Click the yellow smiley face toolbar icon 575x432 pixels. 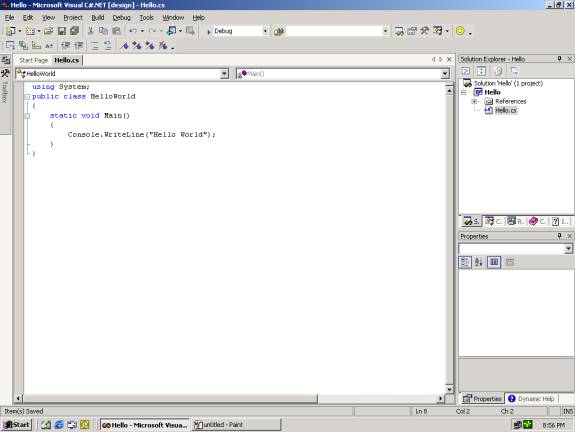460,31
